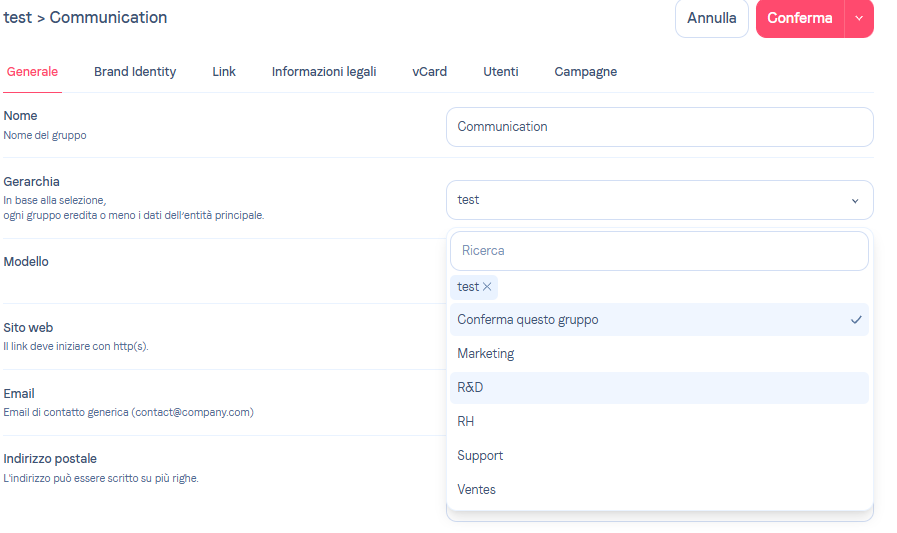Click the checkmark on Conferma questo gruppo
The image size is (897, 533).
click(x=856, y=320)
